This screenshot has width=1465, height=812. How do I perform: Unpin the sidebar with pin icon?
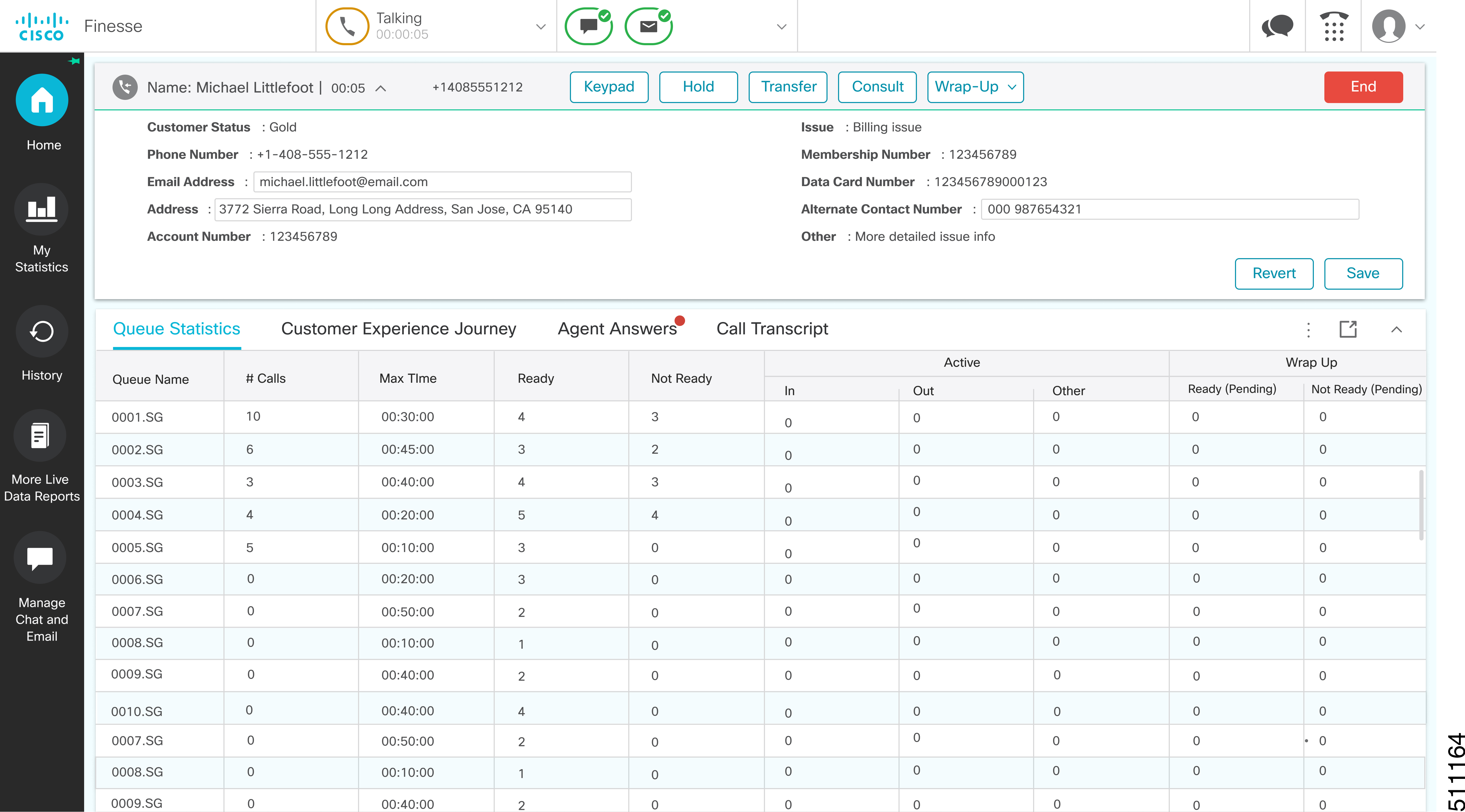click(x=74, y=61)
